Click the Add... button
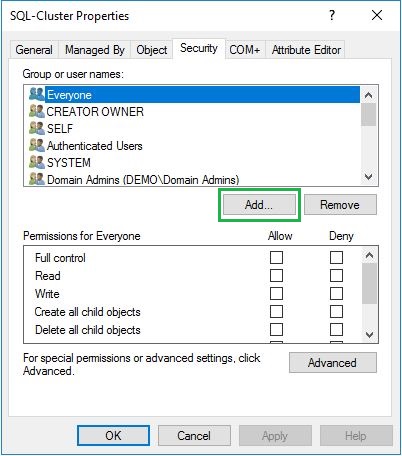The width and height of the screenshot is (402, 456). click(x=259, y=205)
